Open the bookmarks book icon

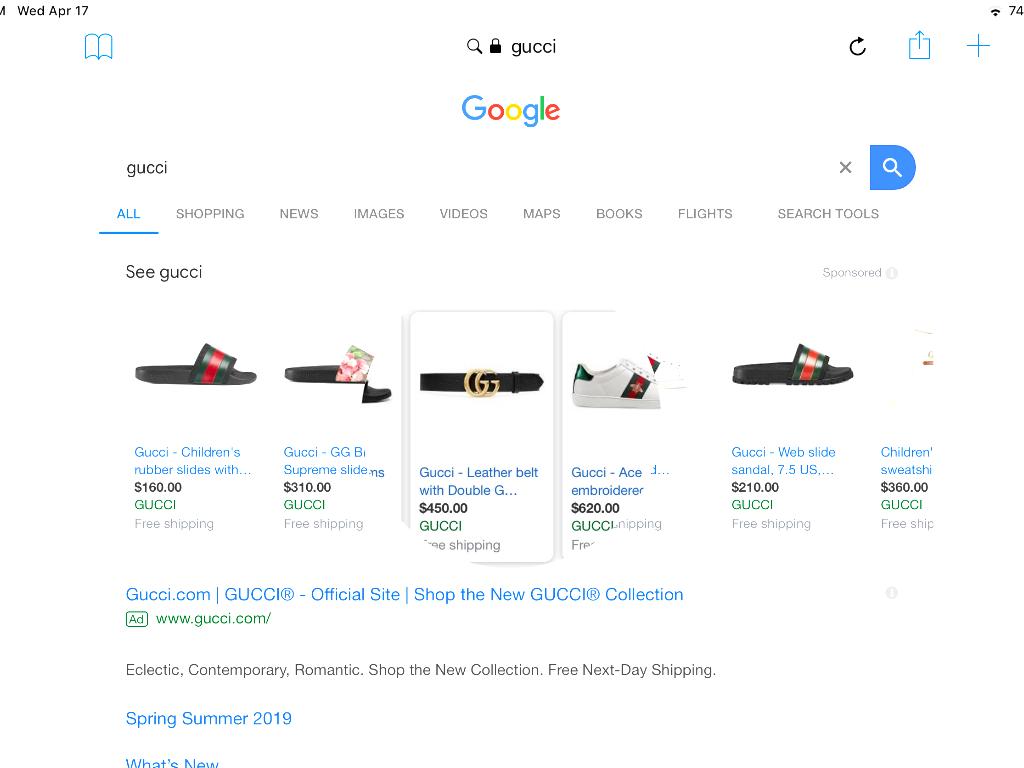pos(98,47)
